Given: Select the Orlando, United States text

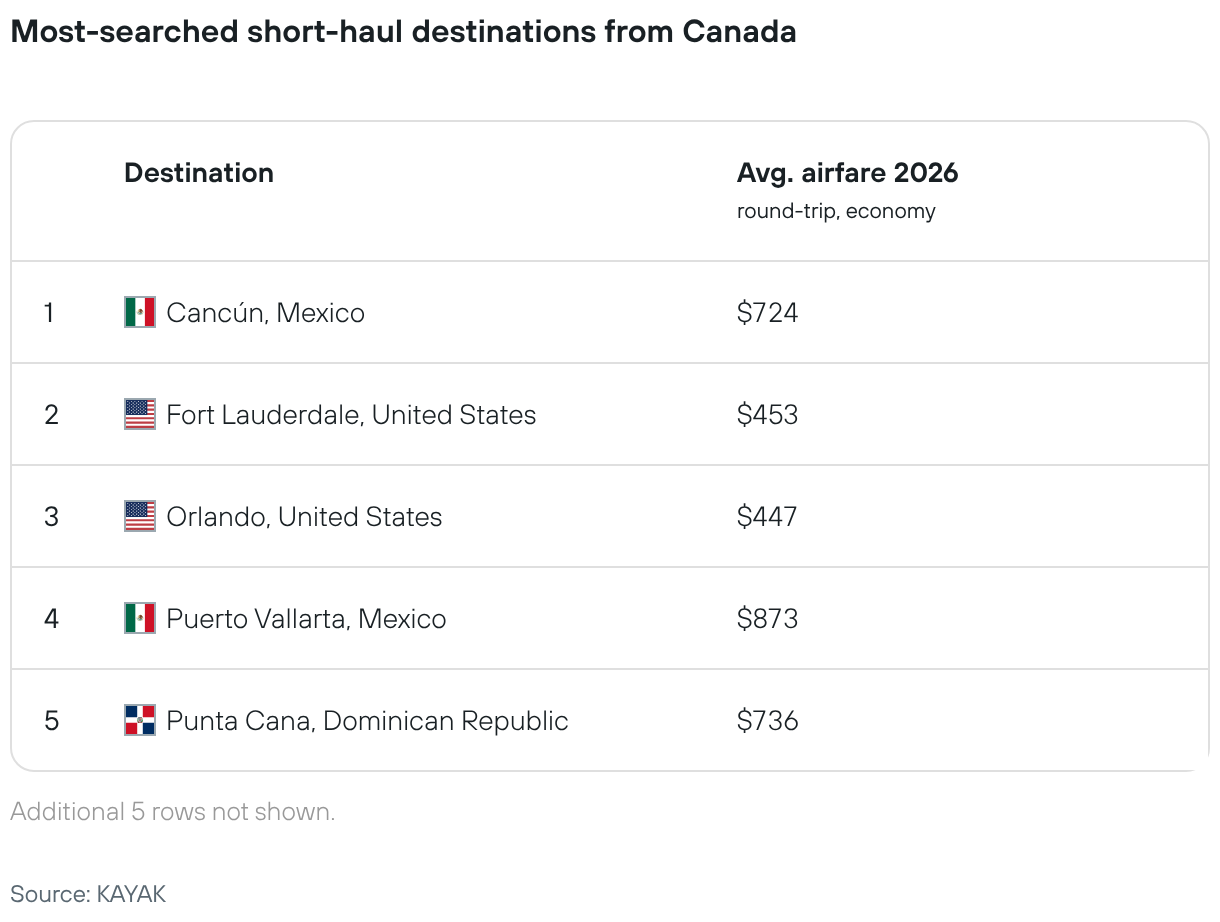Looking at the screenshot, I should (x=304, y=517).
